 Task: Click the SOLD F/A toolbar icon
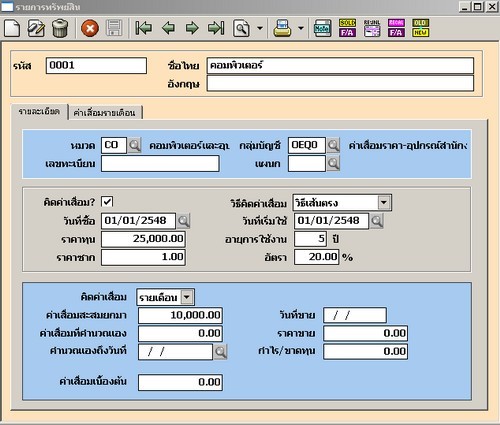[347, 28]
